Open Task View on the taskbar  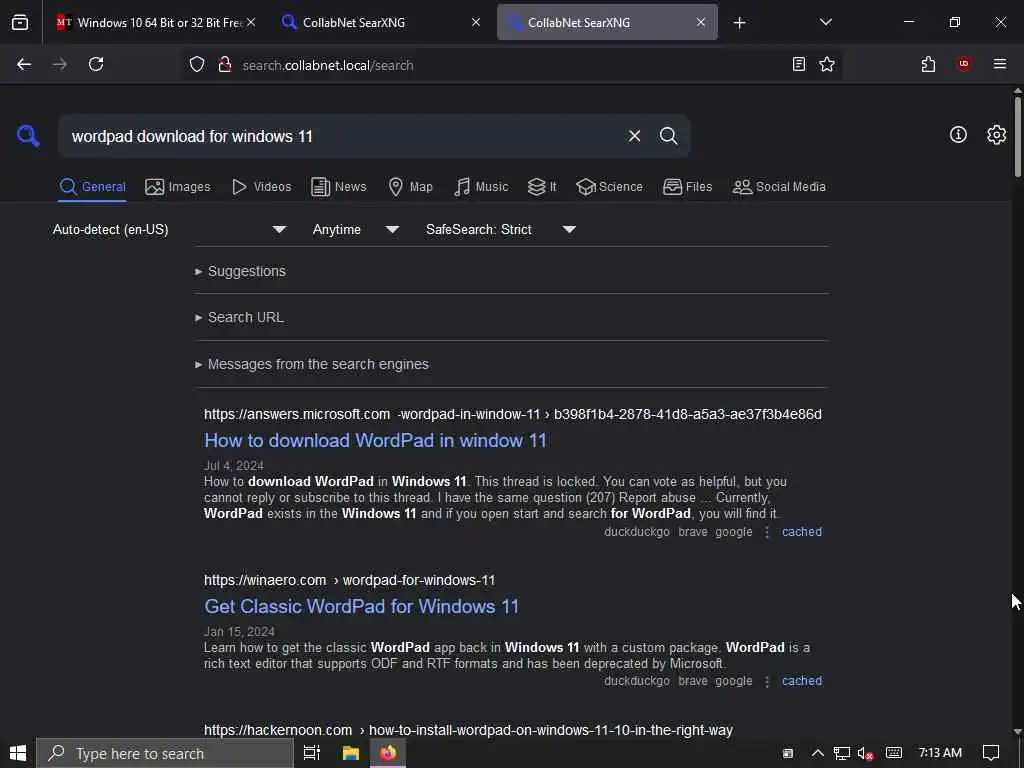pyautogui.click(x=312, y=753)
